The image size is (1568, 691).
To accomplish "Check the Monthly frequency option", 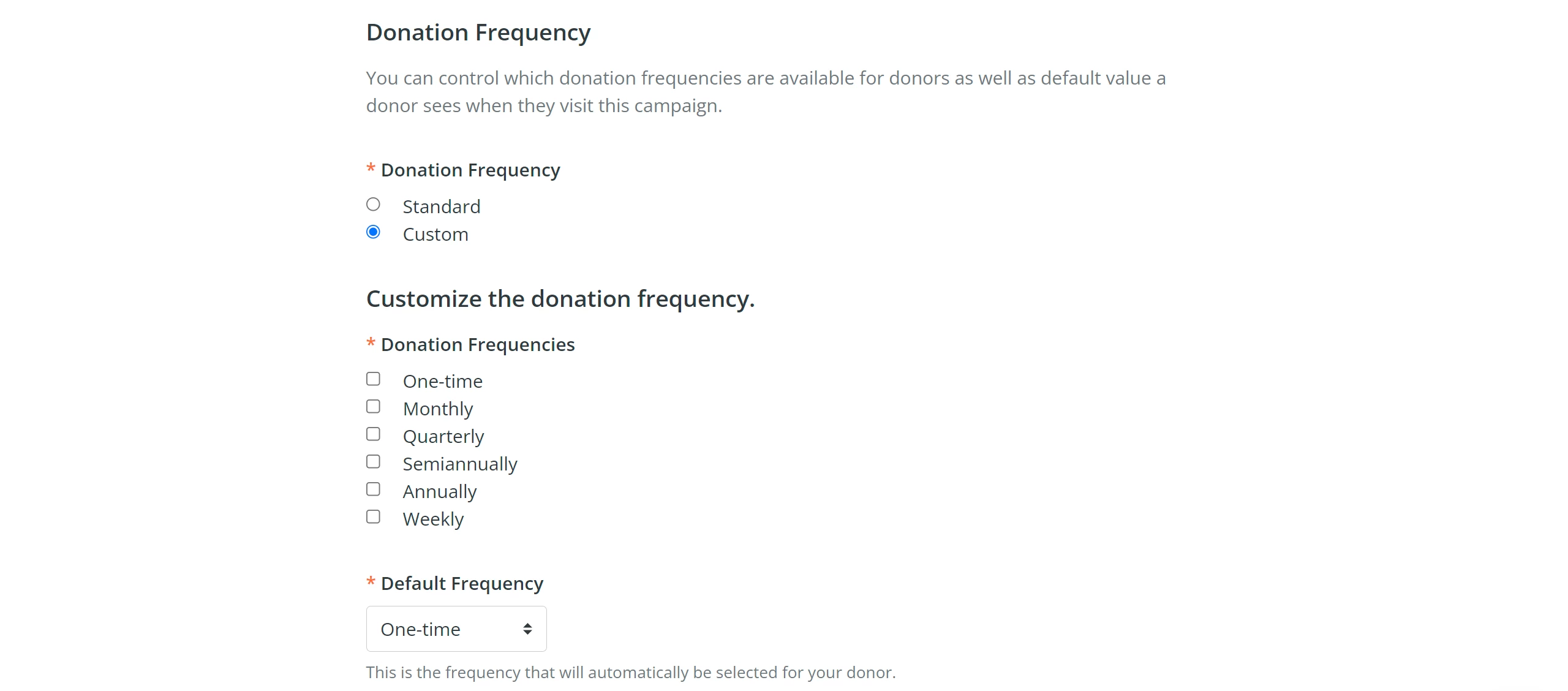I will tap(374, 406).
